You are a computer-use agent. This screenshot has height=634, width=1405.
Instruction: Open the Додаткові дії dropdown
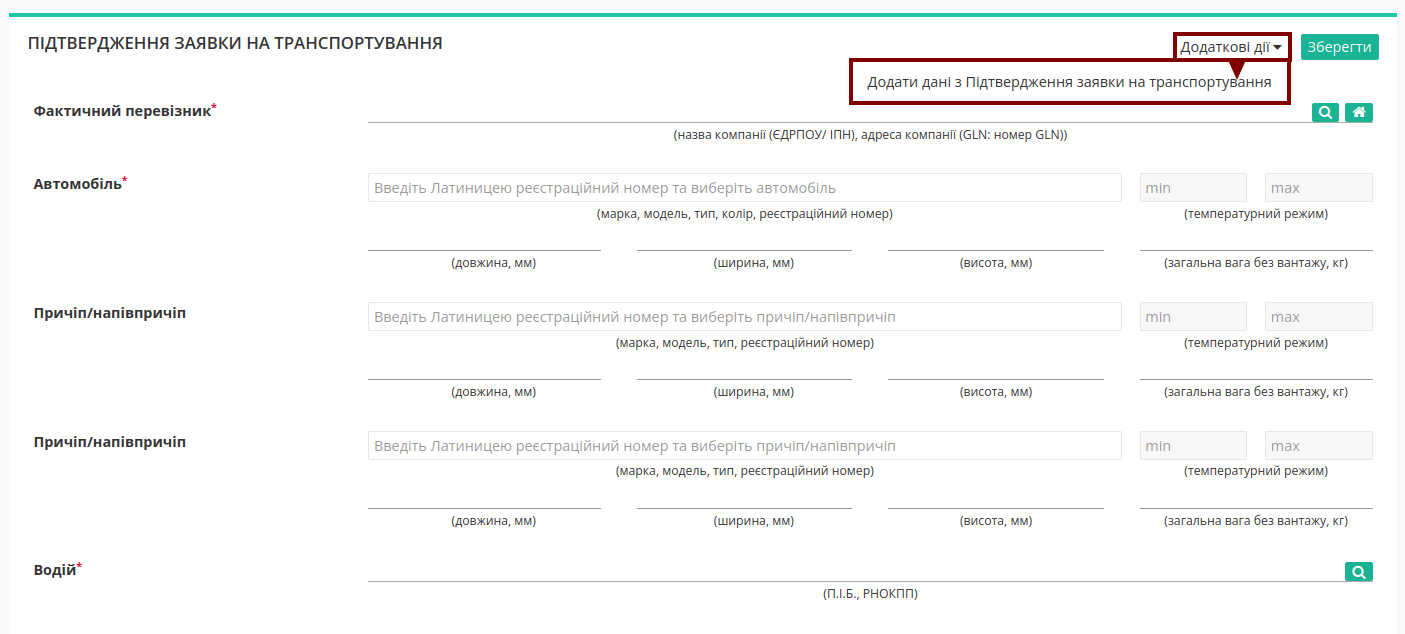coord(1231,47)
